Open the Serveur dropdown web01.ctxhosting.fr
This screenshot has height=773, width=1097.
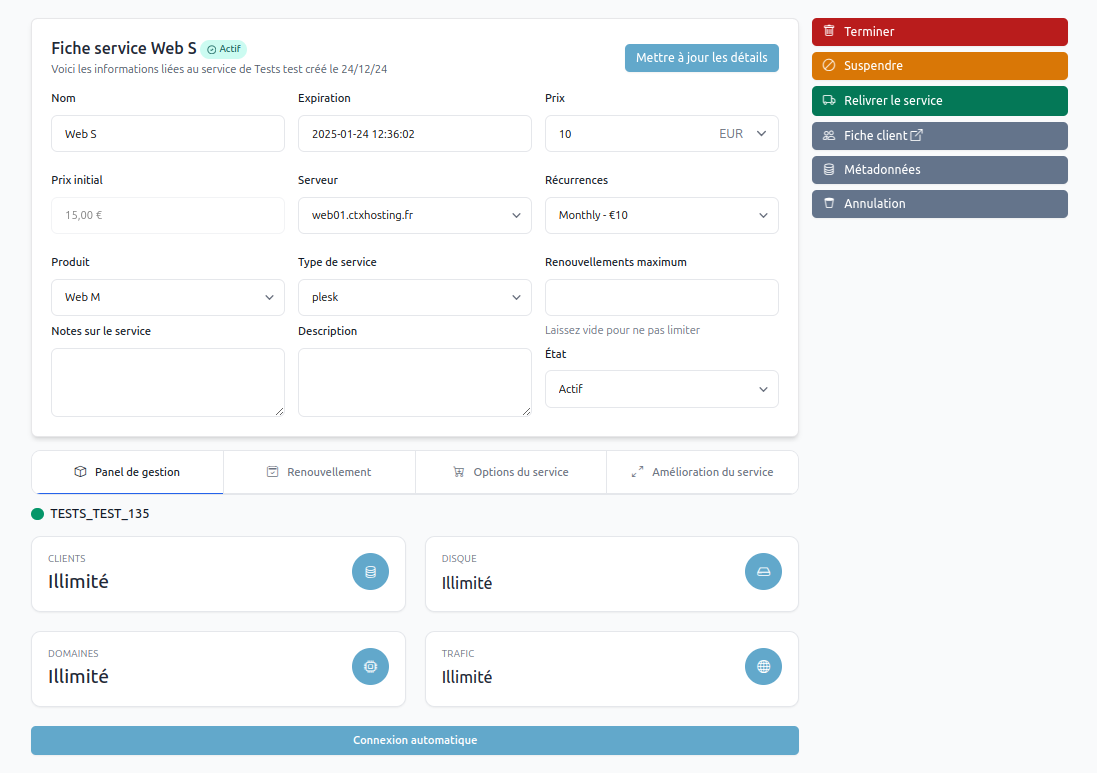[x=414, y=215]
